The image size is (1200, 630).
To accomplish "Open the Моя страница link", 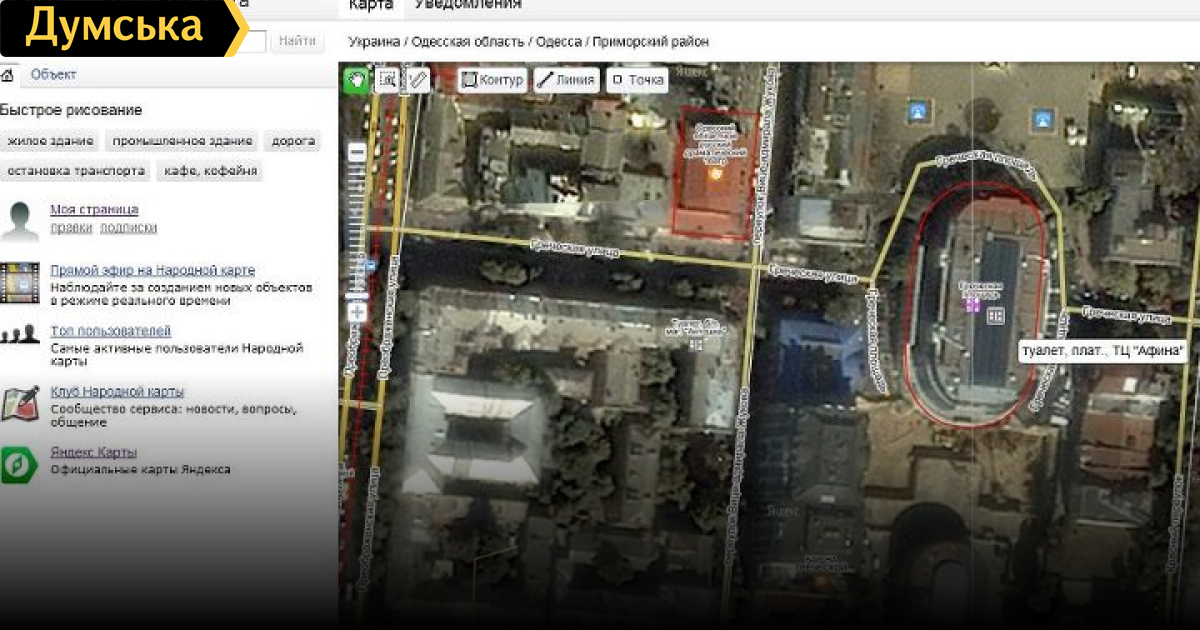I will pos(94,210).
